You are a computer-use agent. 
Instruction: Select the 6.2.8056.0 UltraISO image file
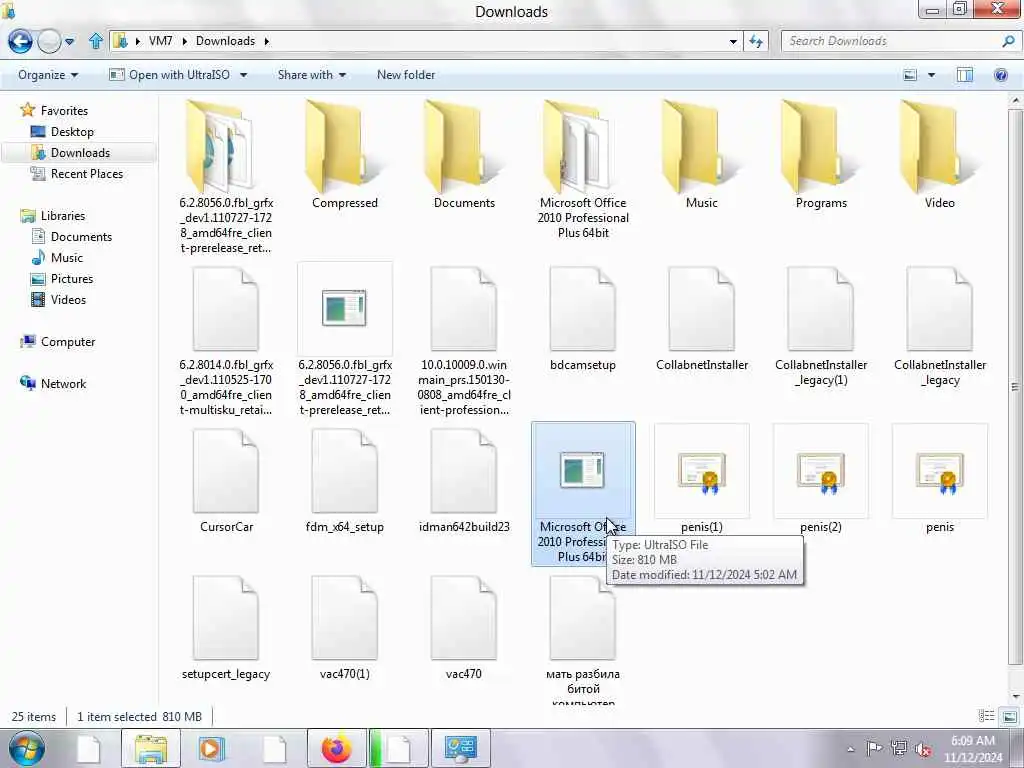(x=345, y=340)
